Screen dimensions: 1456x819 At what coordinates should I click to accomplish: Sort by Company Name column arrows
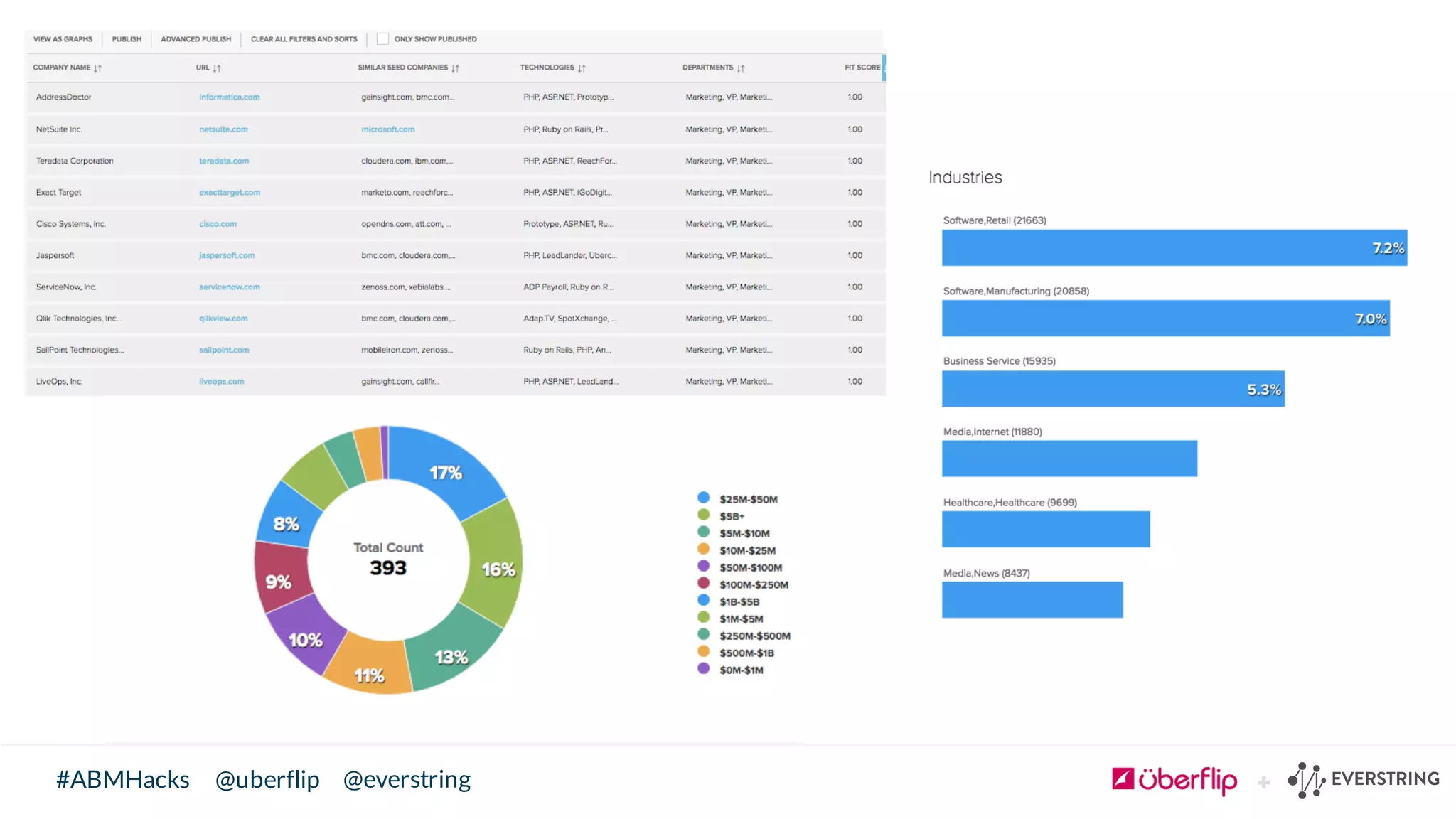pos(97,68)
